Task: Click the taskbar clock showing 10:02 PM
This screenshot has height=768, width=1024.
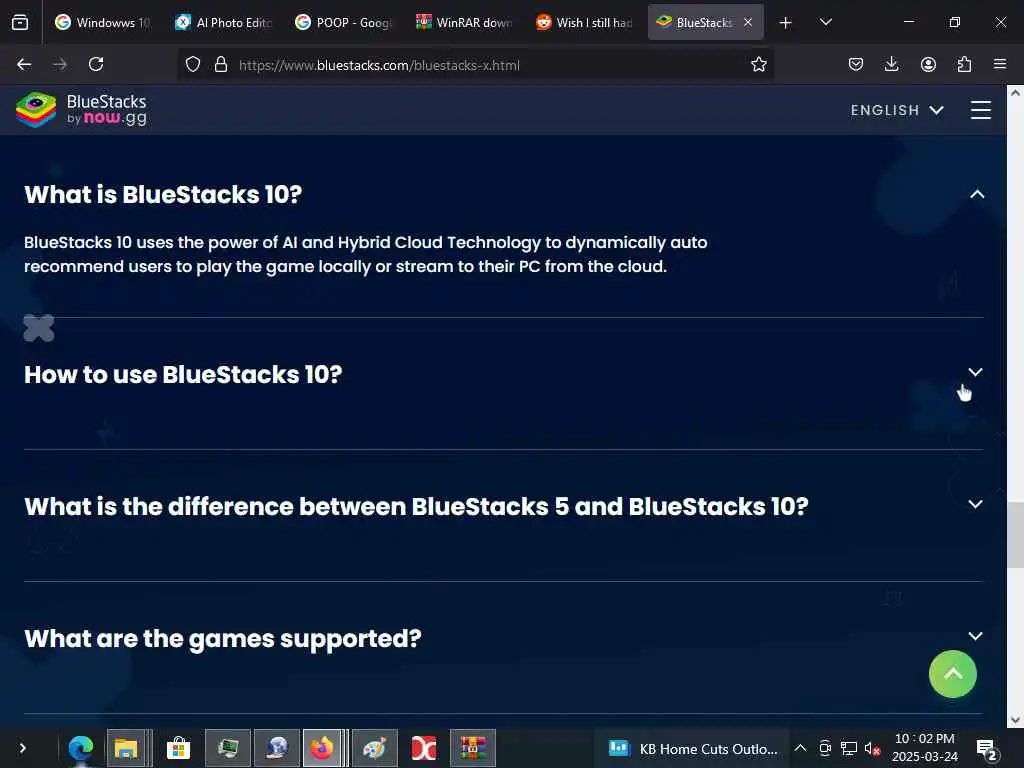Action: [925, 748]
